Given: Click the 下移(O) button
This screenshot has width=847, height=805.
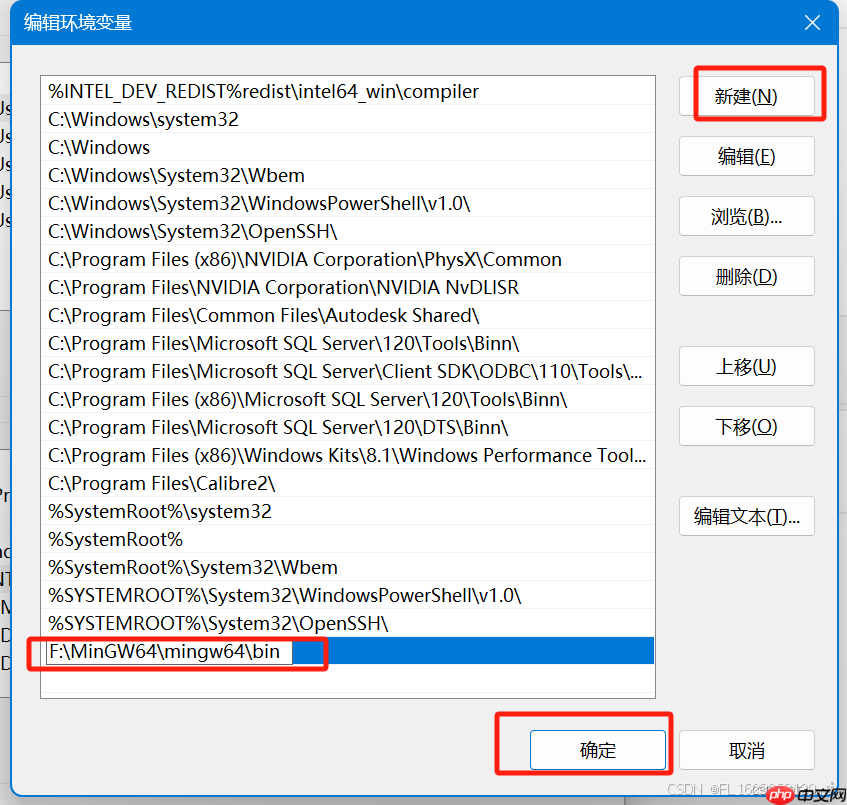Looking at the screenshot, I should [746, 426].
